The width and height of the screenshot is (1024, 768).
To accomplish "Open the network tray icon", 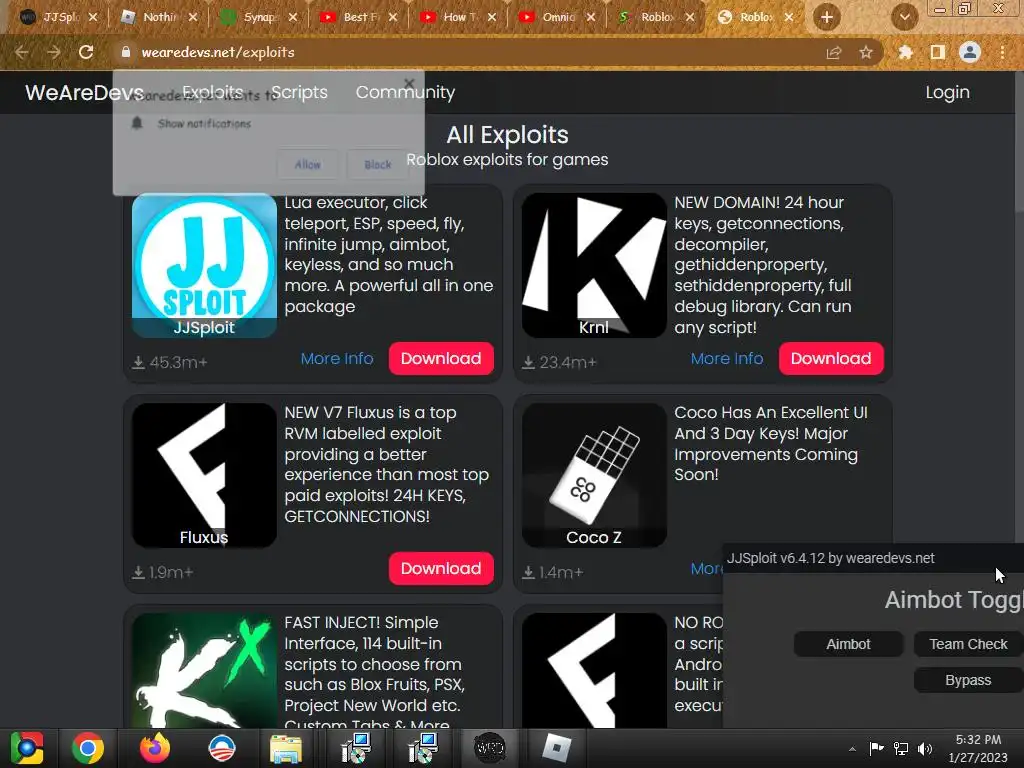I will [901, 749].
